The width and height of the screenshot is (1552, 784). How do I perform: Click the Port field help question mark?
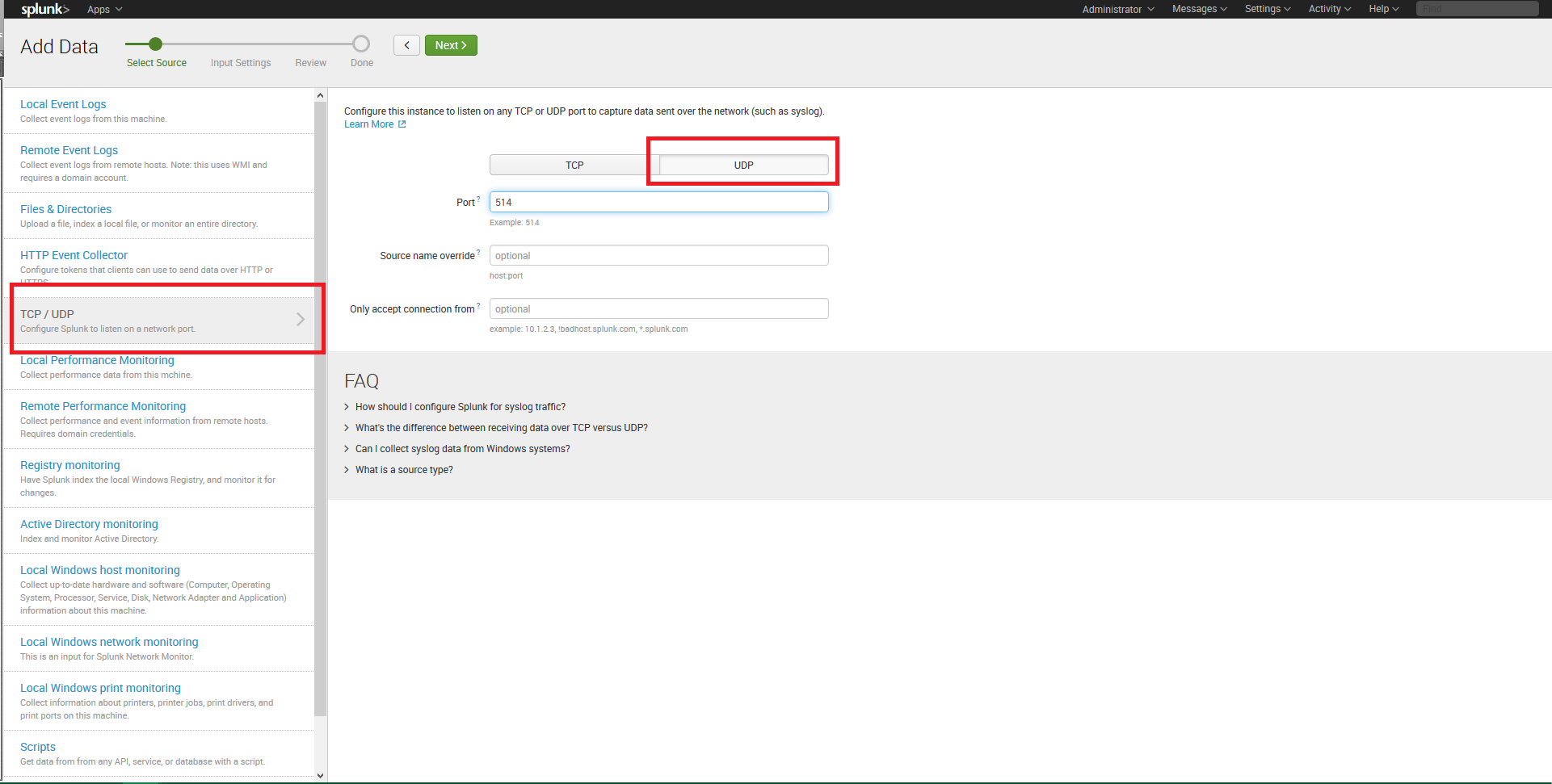tap(478, 199)
